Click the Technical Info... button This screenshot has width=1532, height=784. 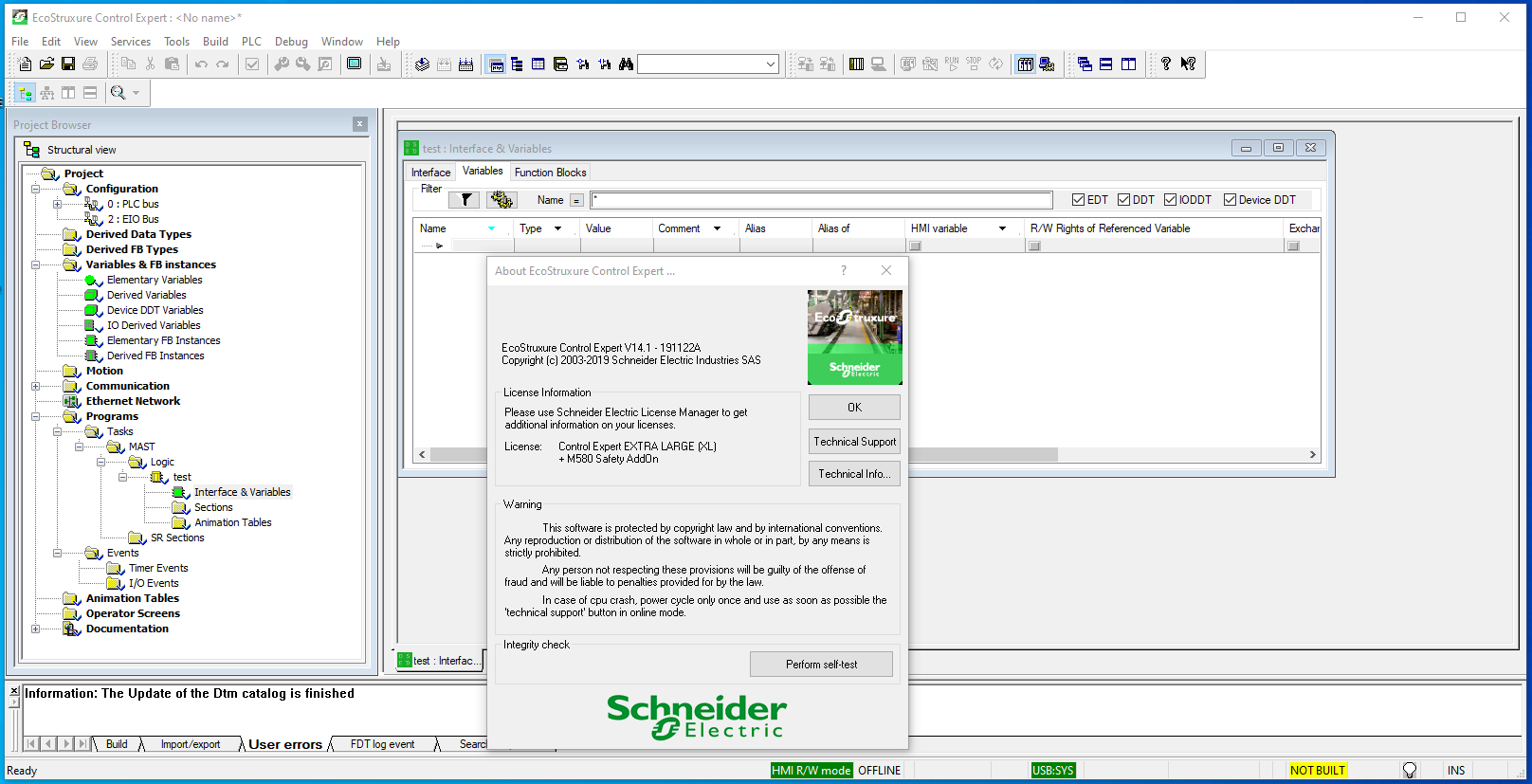(854, 473)
